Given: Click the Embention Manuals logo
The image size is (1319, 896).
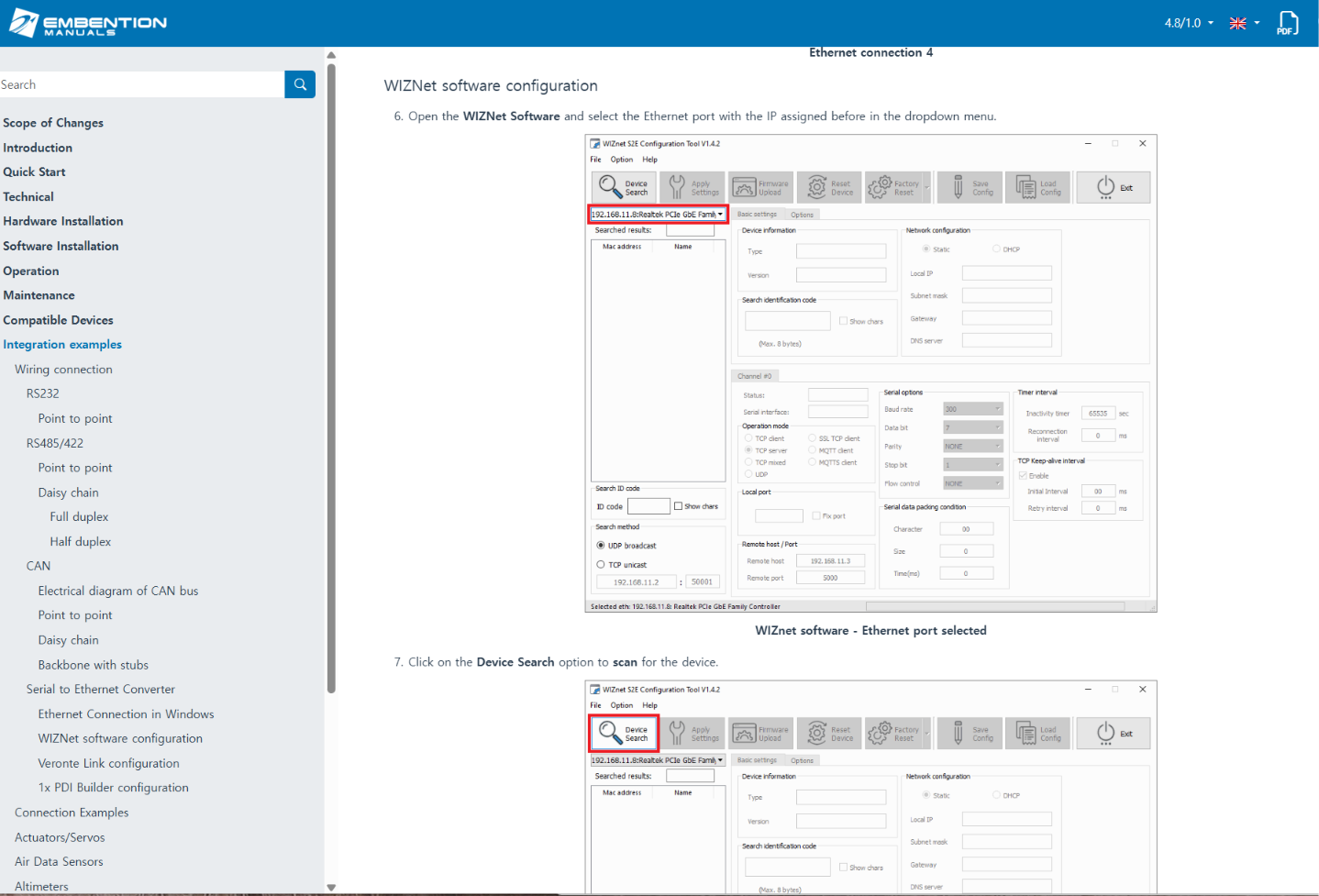Looking at the screenshot, I should point(88,23).
